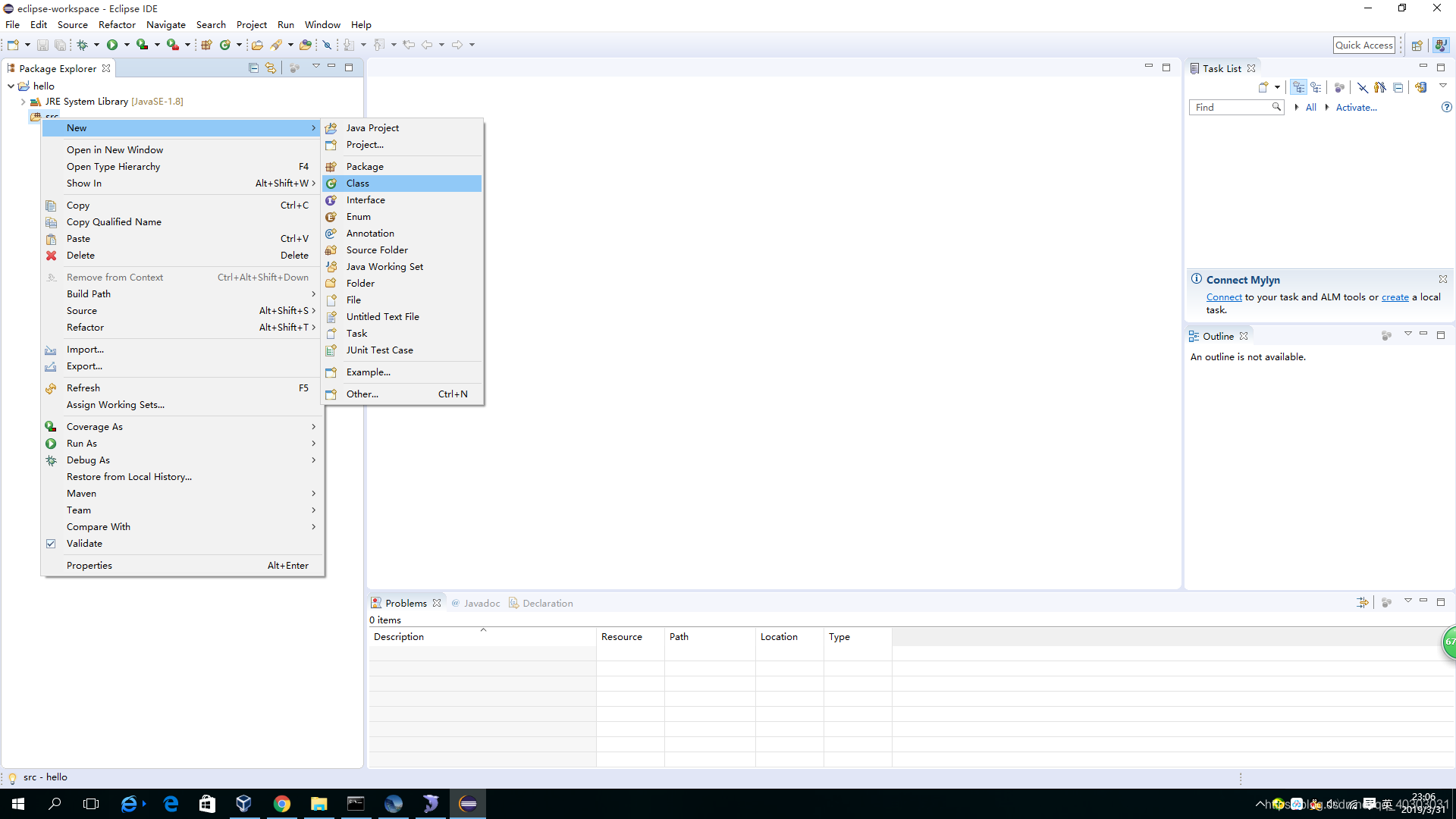1456x819 pixels.
Task: Select Interface in the New submenu
Action: pyautogui.click(x=402, y=200)
